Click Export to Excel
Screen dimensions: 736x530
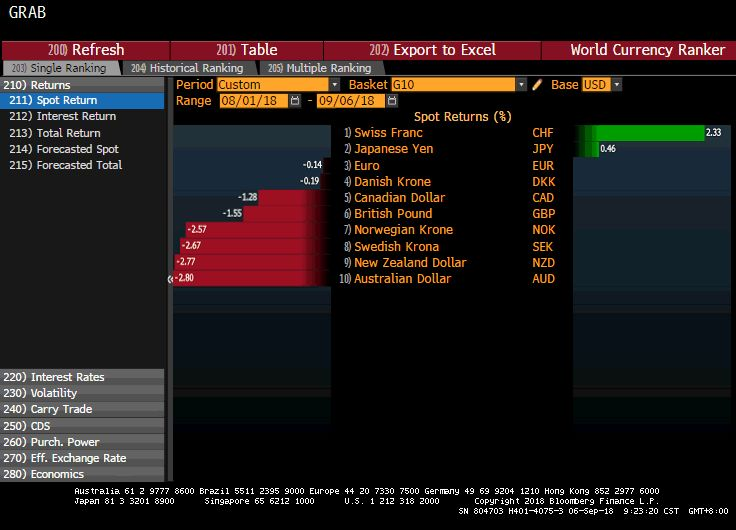point(432,50)
